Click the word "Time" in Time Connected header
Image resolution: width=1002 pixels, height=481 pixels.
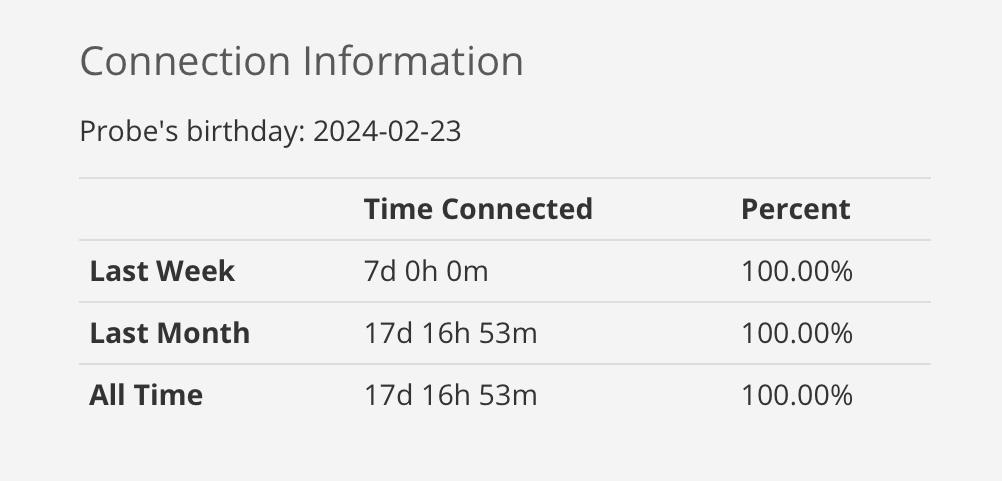[x=399, y=209]
